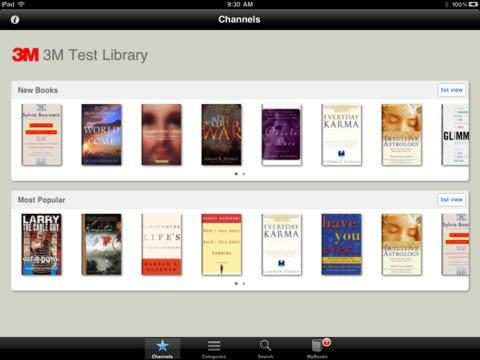The height and width of the screenshot is (360, 480).
Task: Open the yellow Running book cover
Action: pyautogui.click(x=222, y=244)
